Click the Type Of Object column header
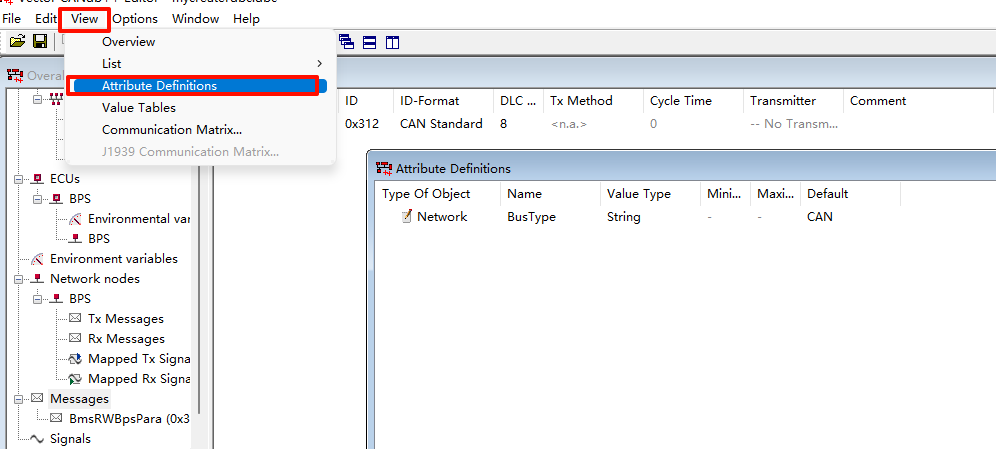The width and height of the screenshot is (996, 449). coord(438,194)
